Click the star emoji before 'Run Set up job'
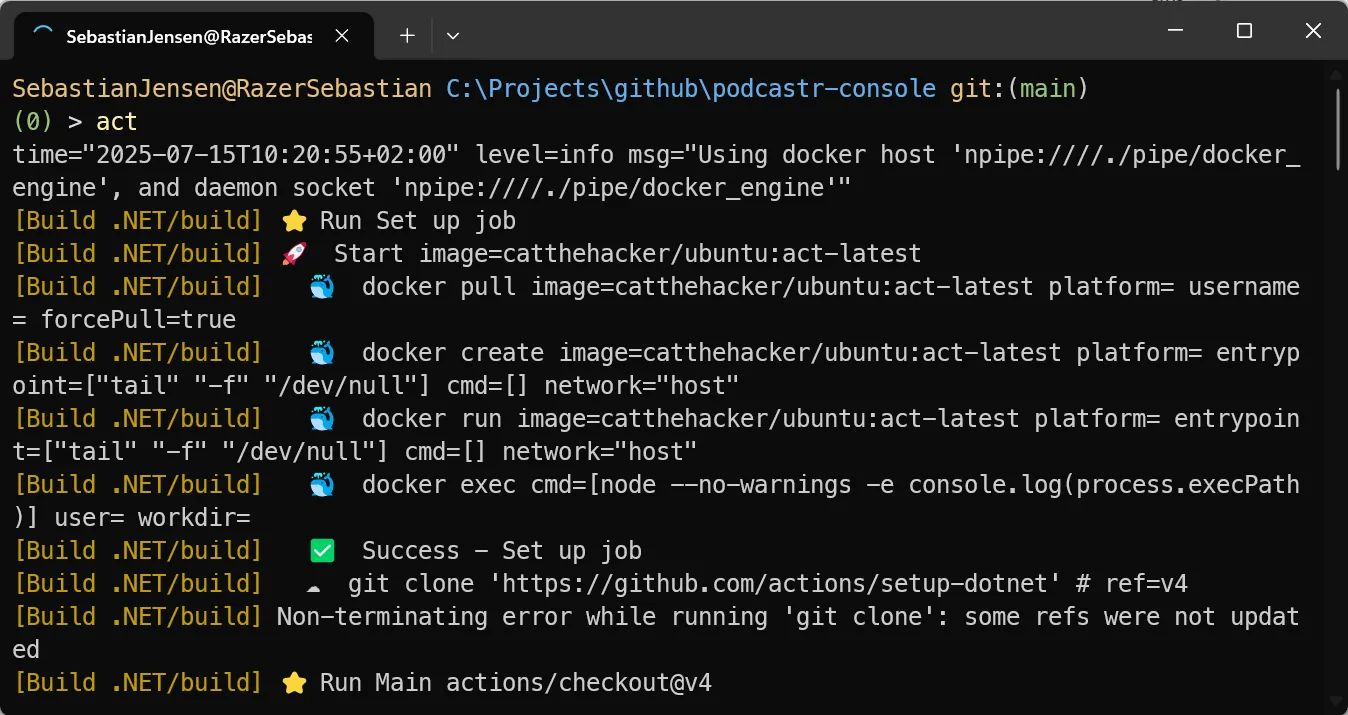Image resolution: width=1348 pixels, height=715 pixels. pos(294,220)
